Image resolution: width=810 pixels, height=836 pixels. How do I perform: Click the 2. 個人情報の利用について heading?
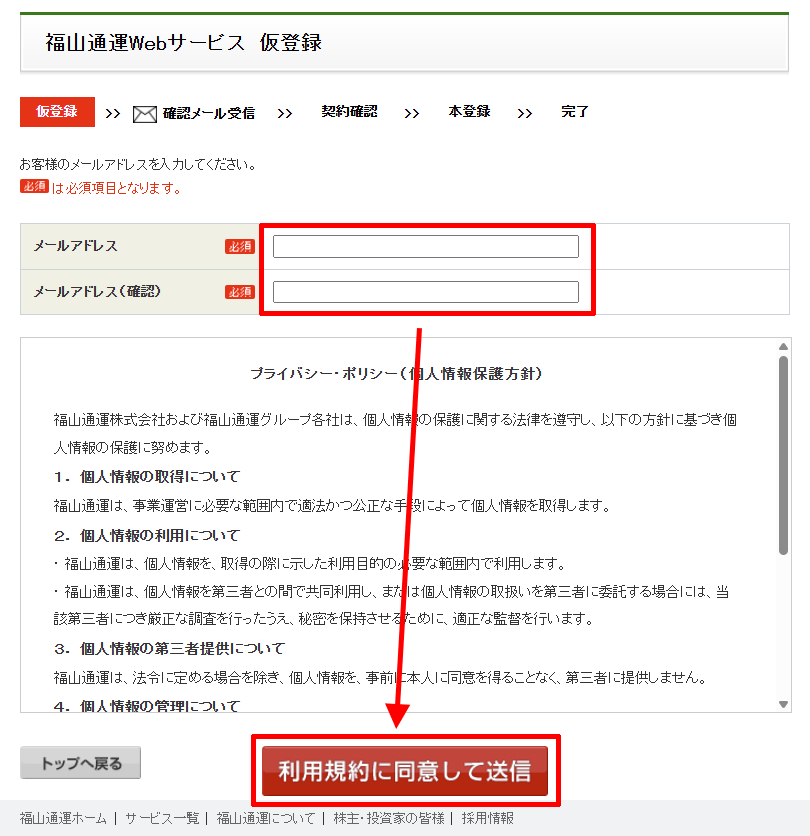click(147, 535)
